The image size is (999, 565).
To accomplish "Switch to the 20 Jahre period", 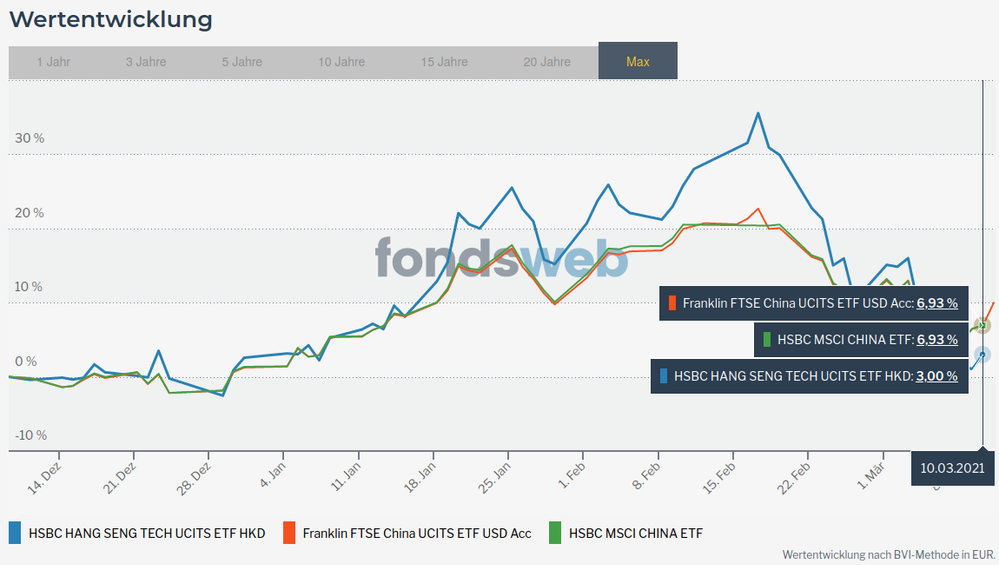I will 547,61.
